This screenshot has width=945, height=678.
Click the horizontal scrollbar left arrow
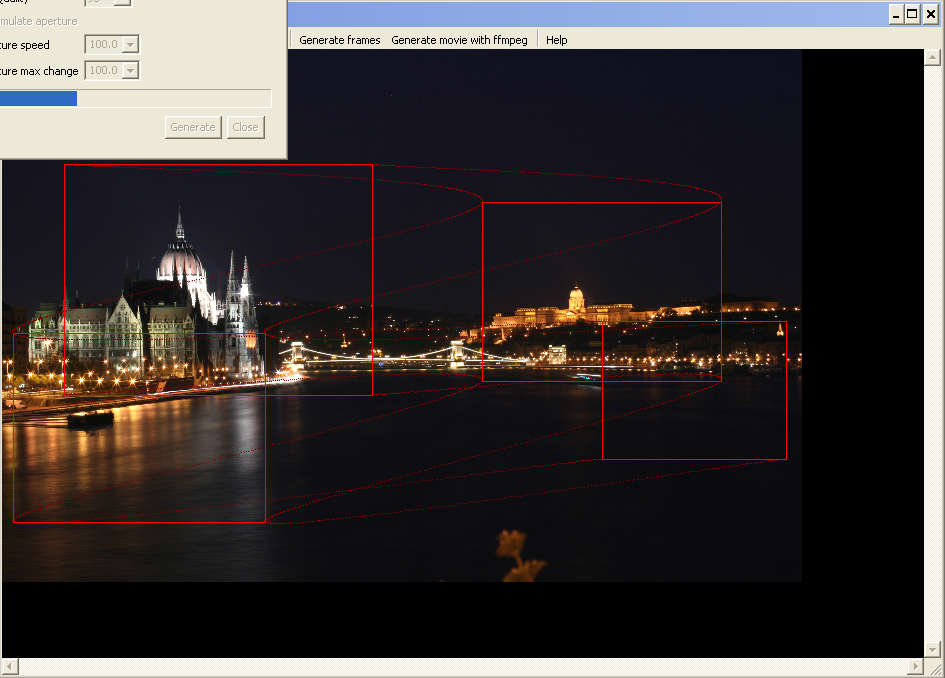[x=10, y=667]
